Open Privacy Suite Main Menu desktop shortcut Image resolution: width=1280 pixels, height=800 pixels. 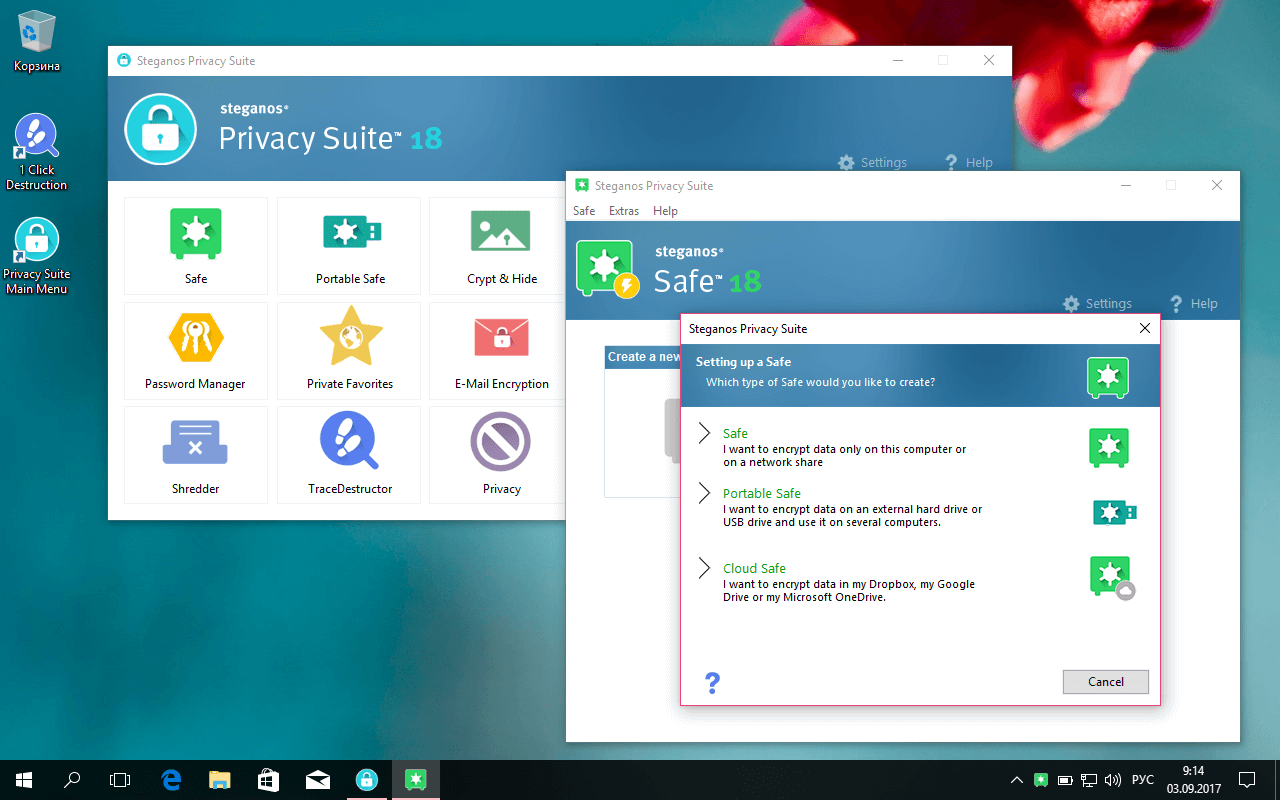tap(37, 256)
